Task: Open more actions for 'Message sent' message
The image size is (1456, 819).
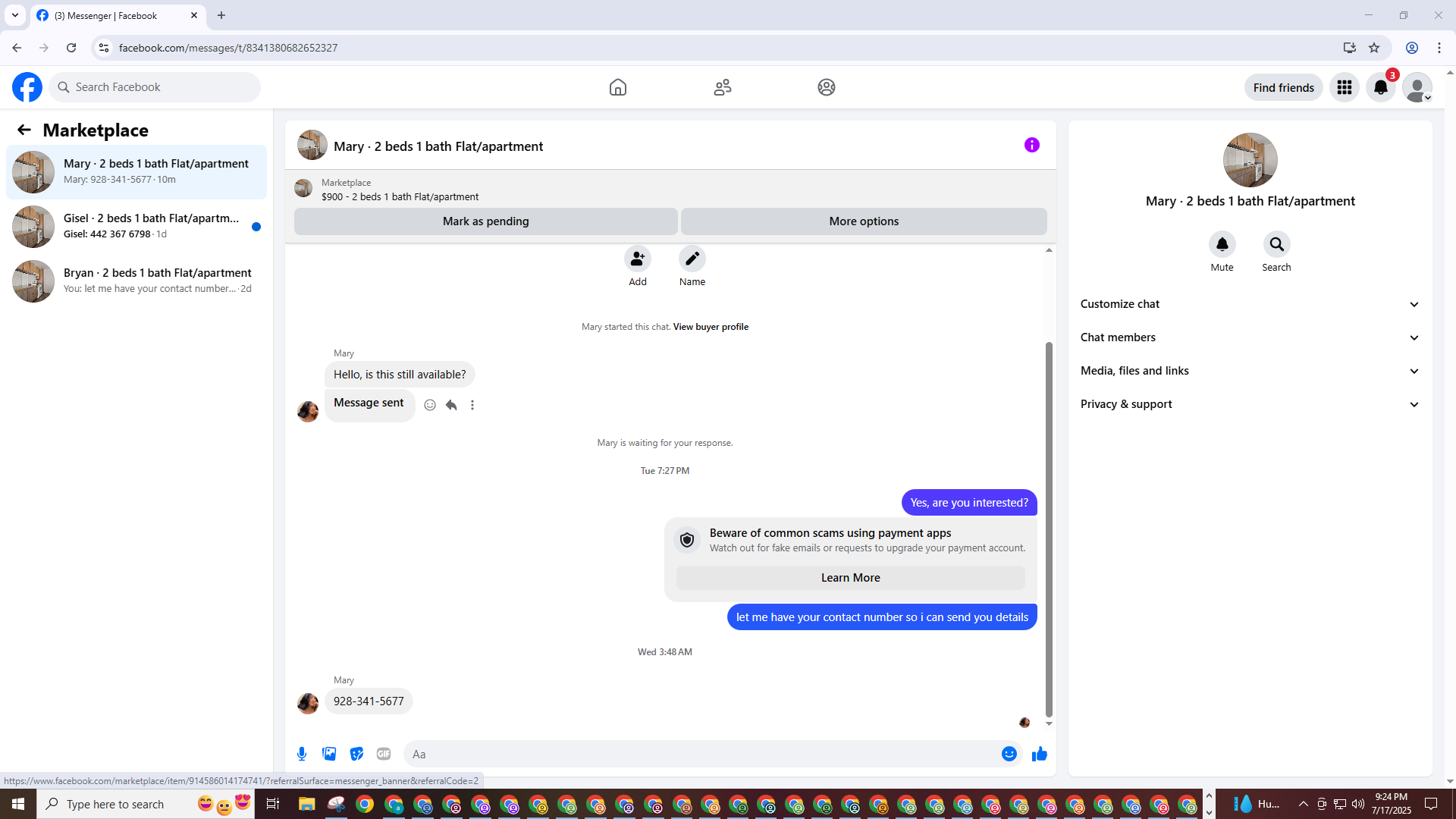Action: 472,405
